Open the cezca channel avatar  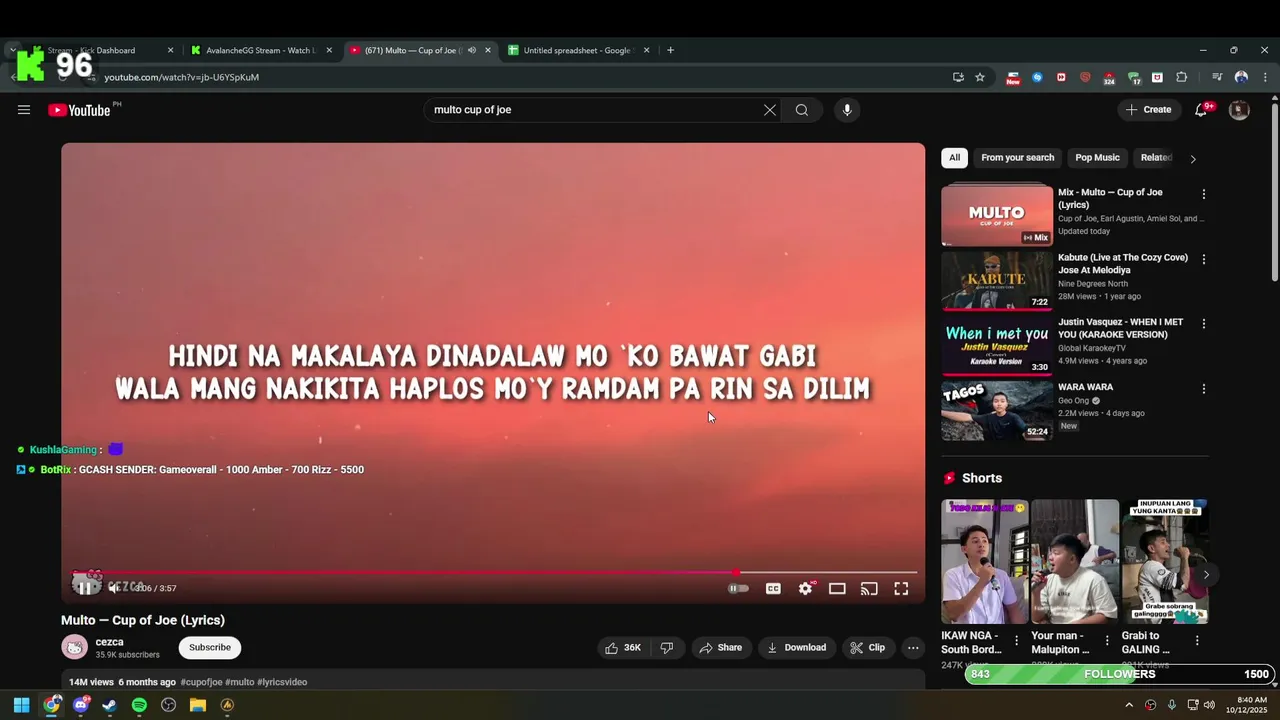click(75, 648)
